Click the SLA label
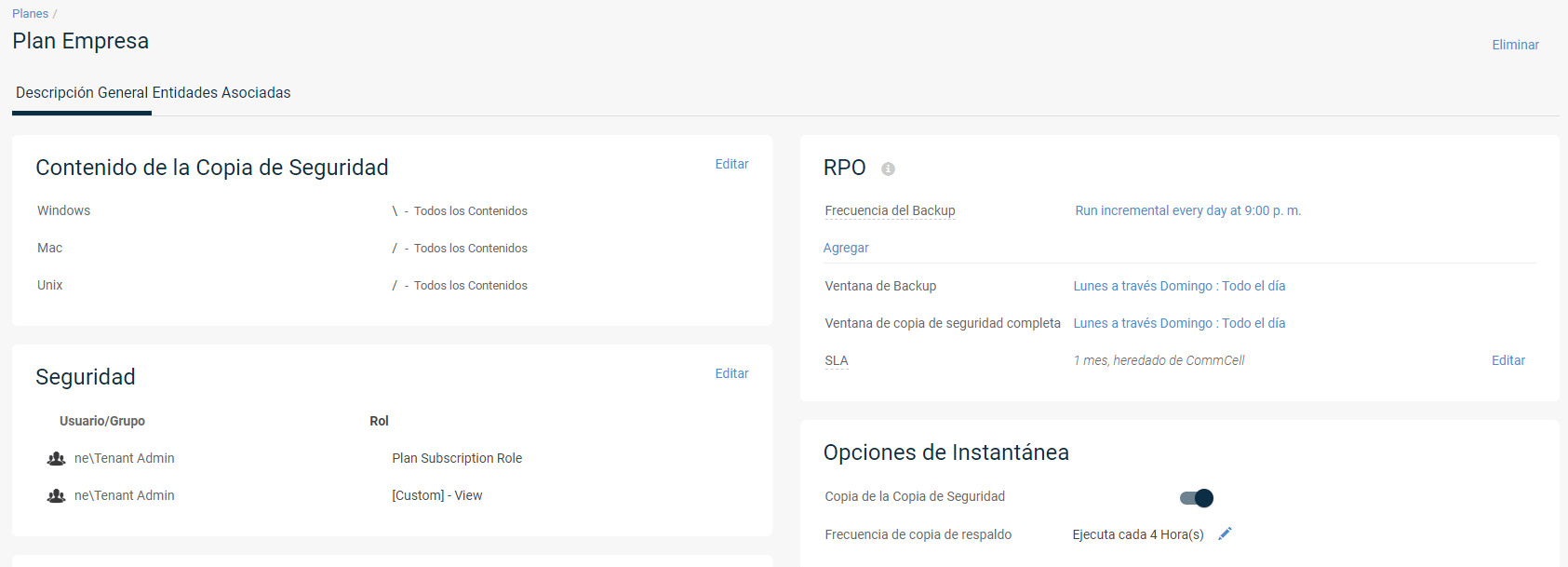1568x567 pixels. pyautogui.click(x=837, y=360)
